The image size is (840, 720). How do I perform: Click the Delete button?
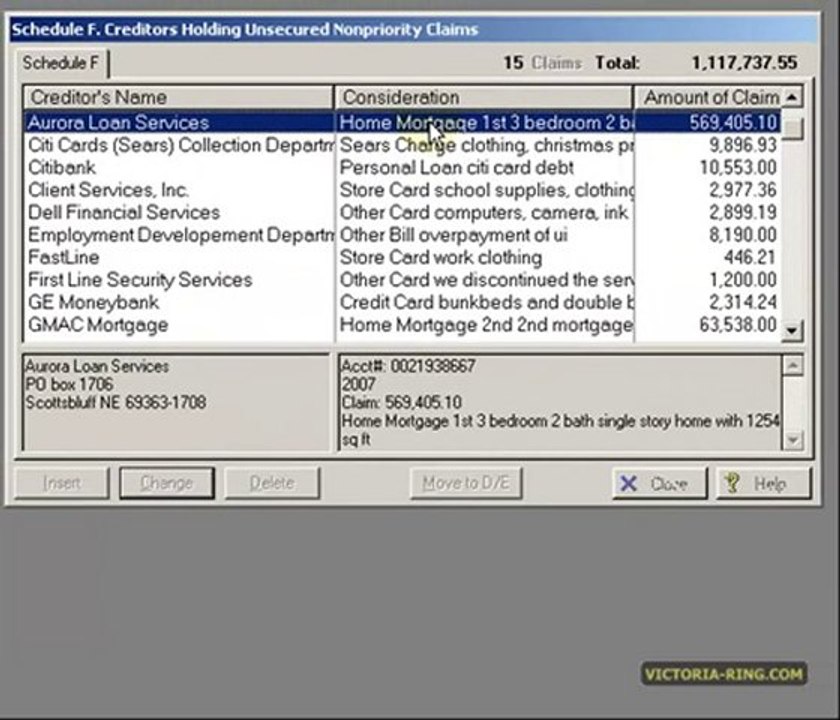tap(272, 483)
